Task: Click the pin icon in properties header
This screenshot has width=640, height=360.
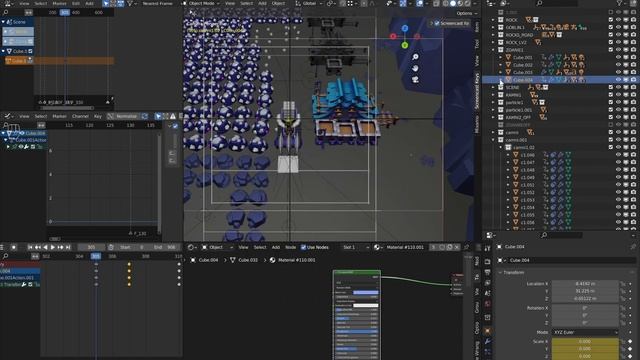Action: click(633, 247)
